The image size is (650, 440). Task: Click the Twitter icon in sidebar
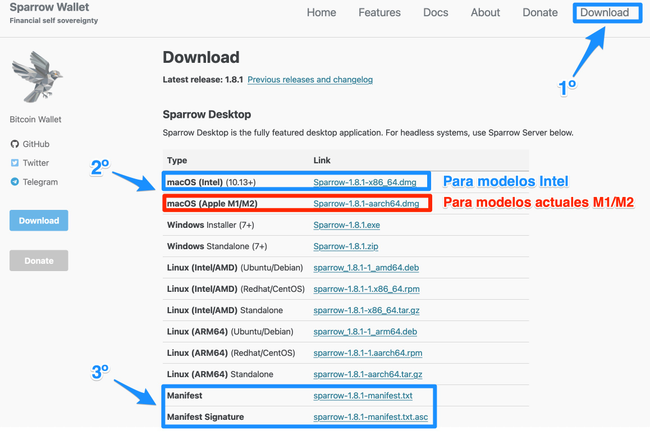15,163
